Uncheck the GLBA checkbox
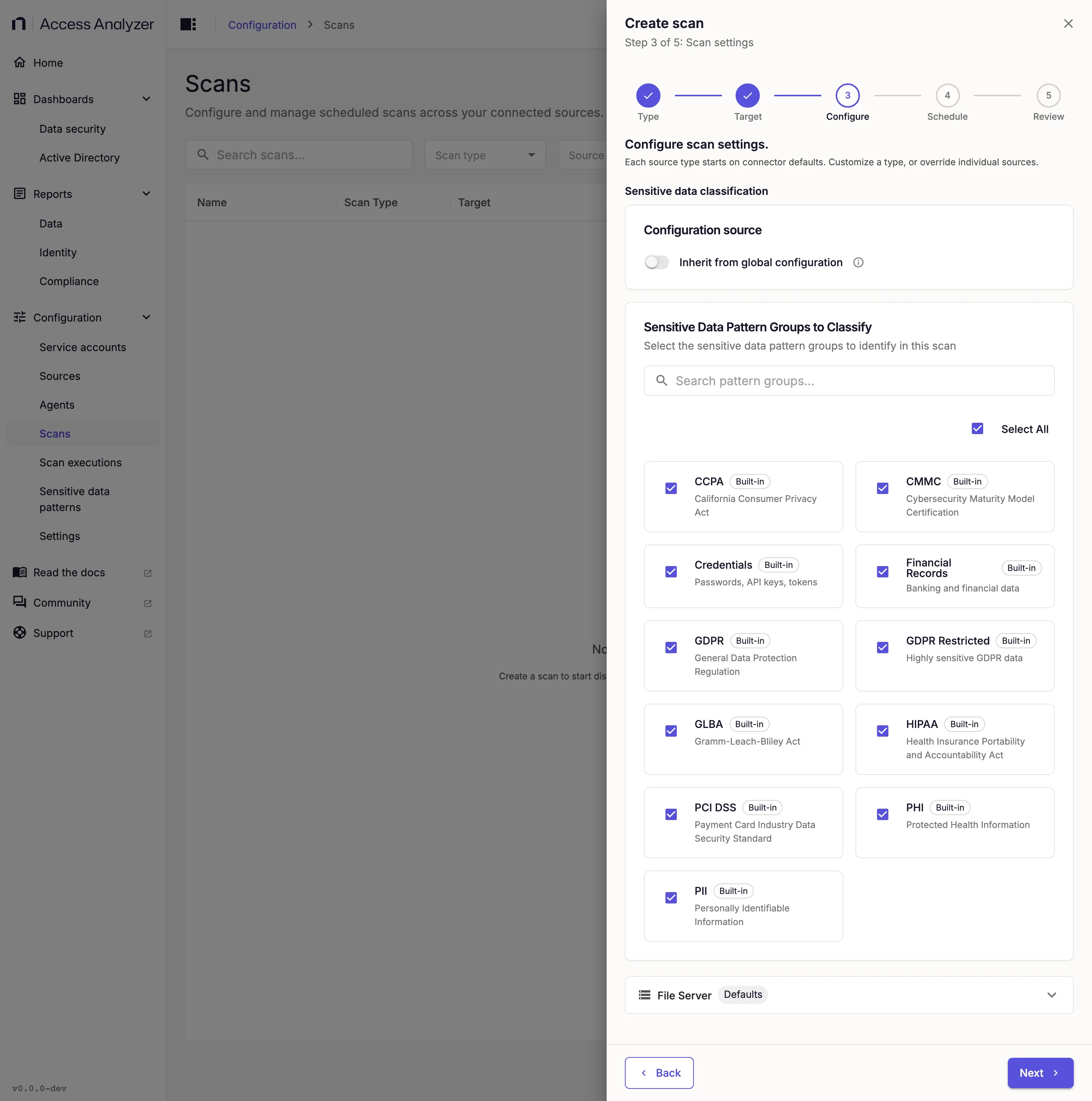Screen dimensions: 1092x1101 click(x=671, y=731)
